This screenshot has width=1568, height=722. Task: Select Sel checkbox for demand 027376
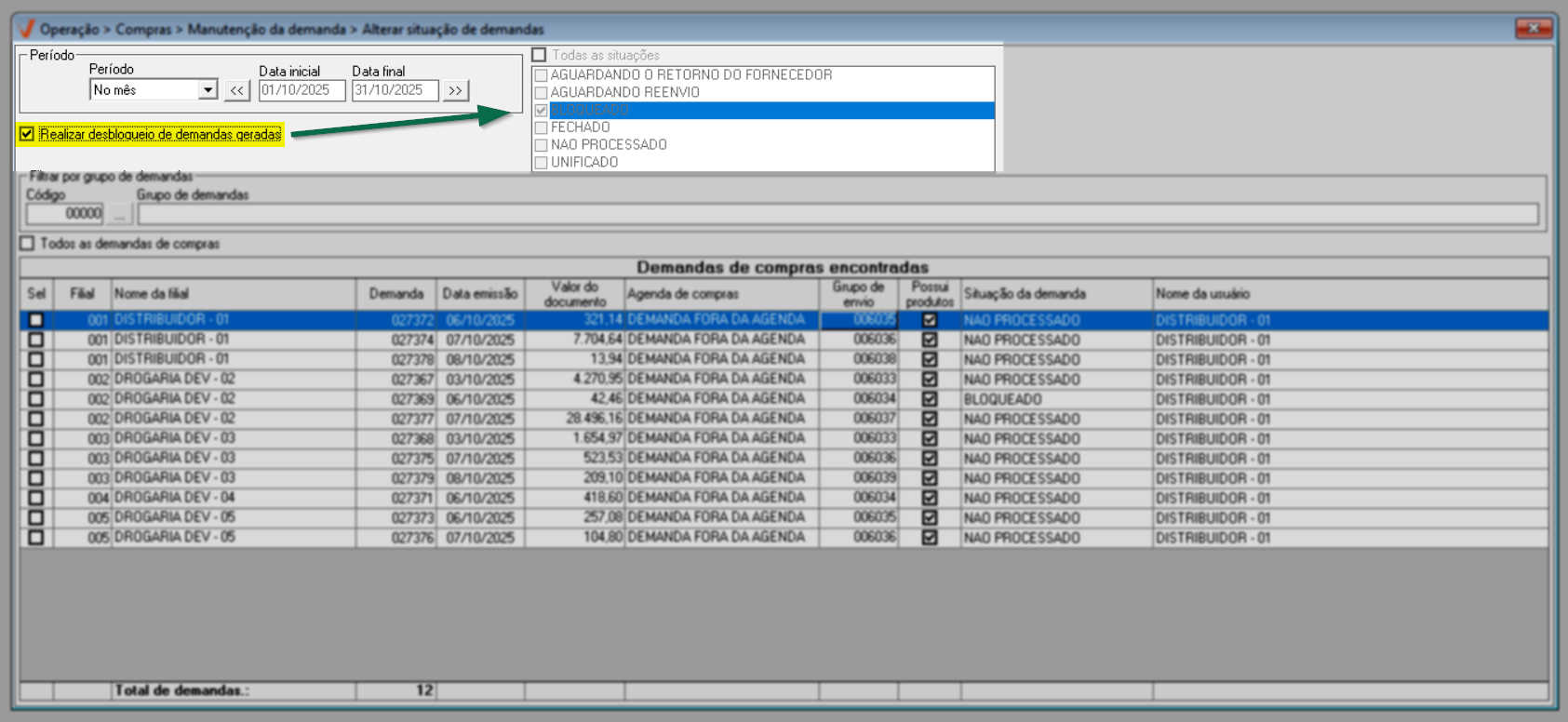[36, 538]
